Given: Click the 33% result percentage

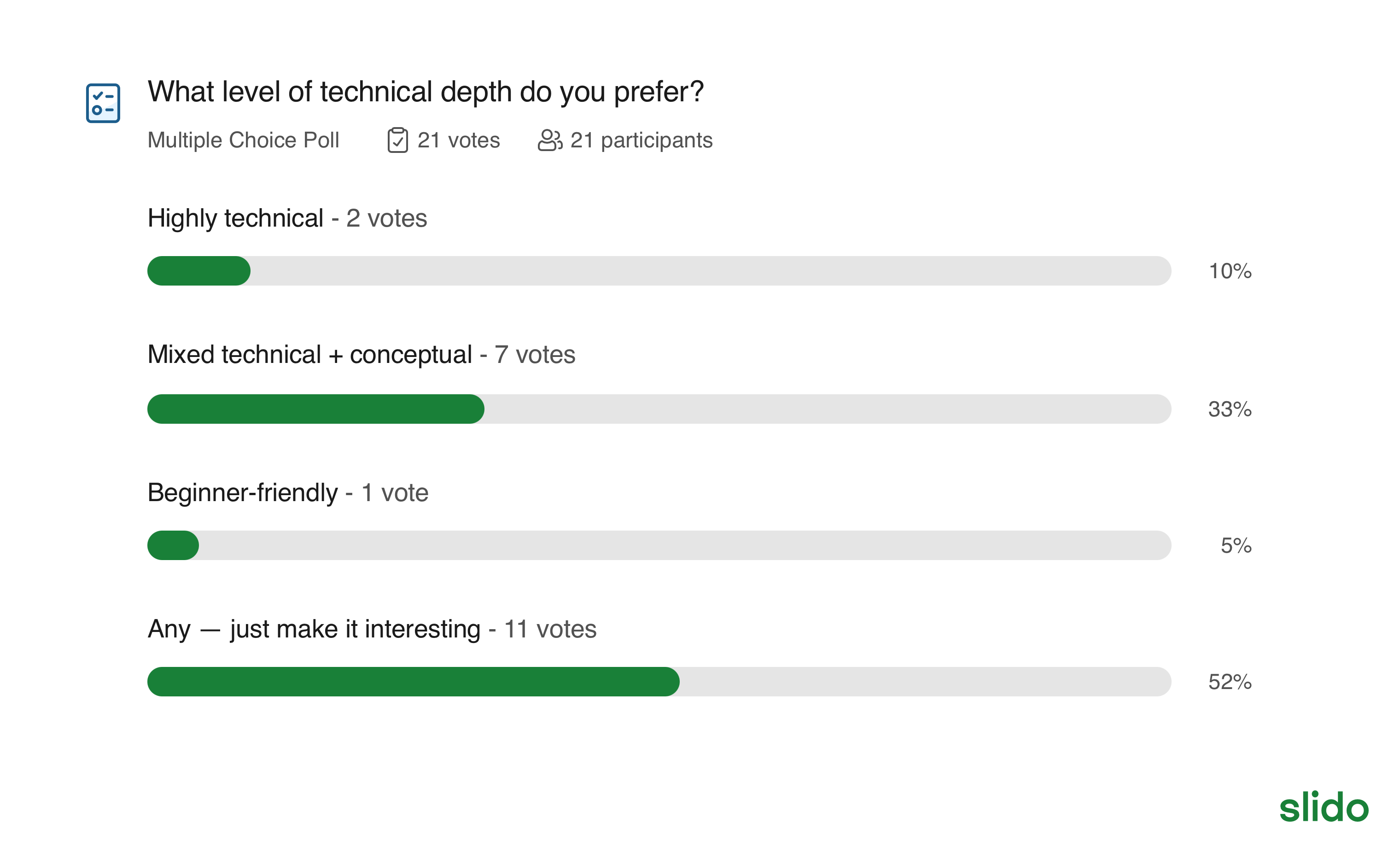Looking at the screenshot, I should coord(1230,409).
